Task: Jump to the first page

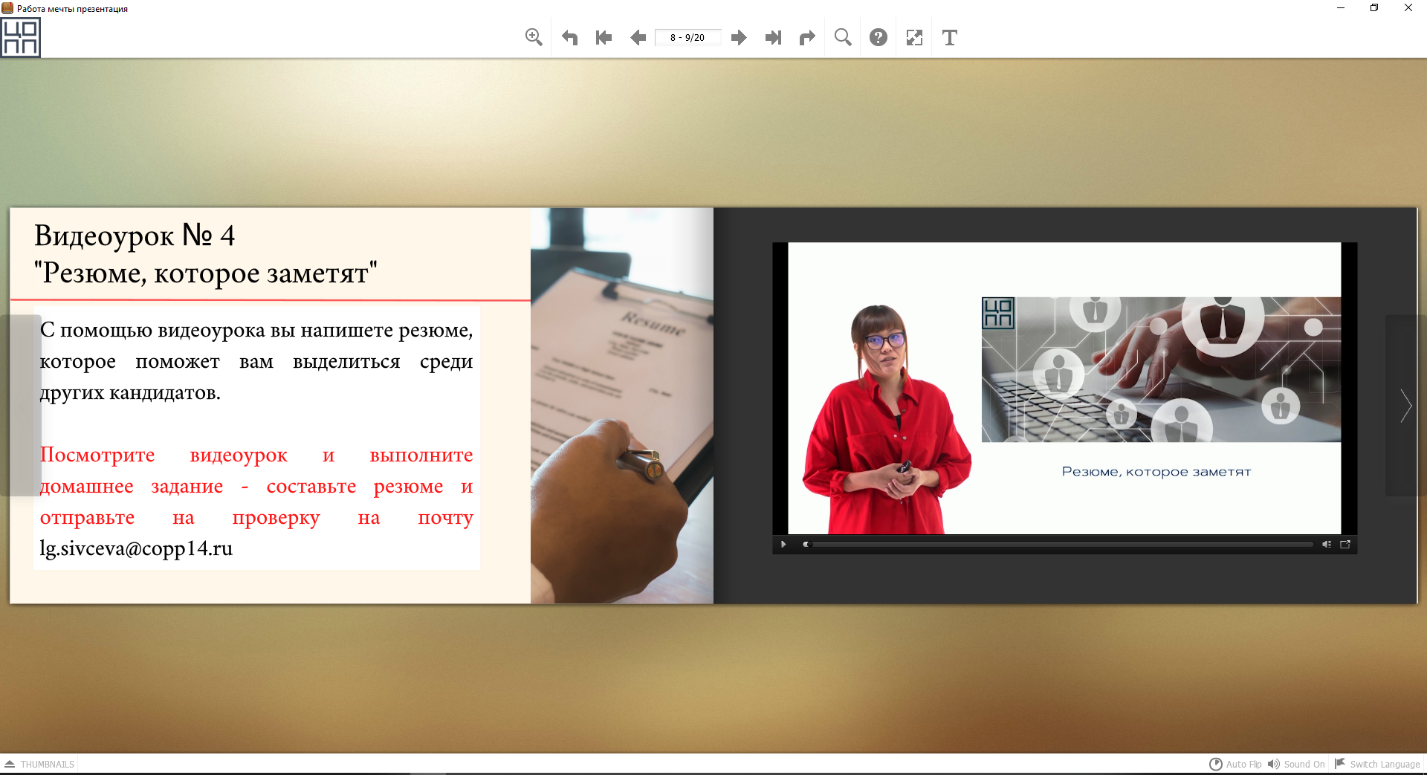Action: [x=604, y=38]
